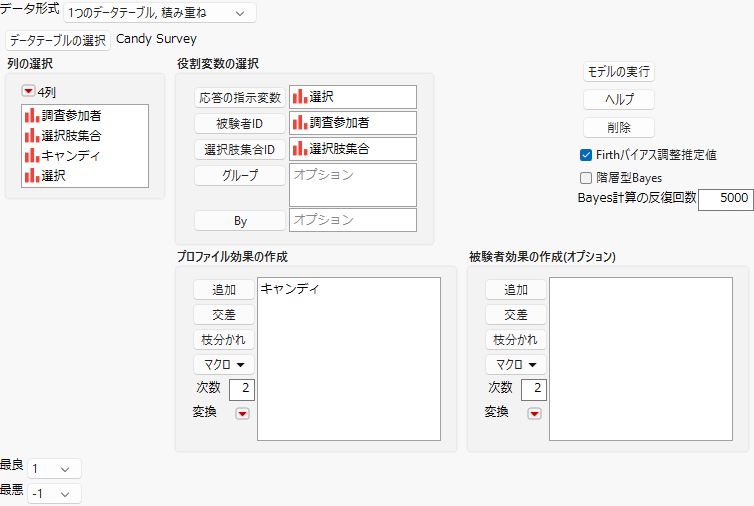Open the データ形式 dropdown
Screen dimensions: 754x506
point(160,13)
